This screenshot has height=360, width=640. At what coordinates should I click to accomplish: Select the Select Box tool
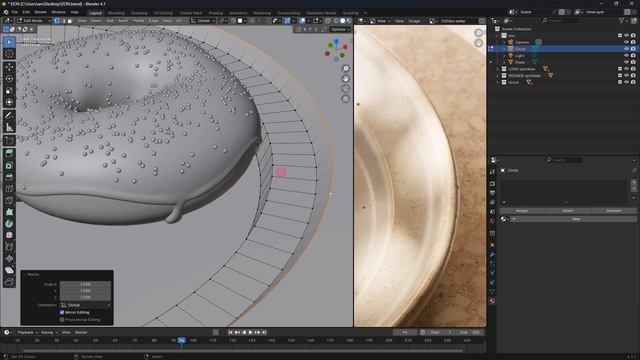(x=9, y=42)
